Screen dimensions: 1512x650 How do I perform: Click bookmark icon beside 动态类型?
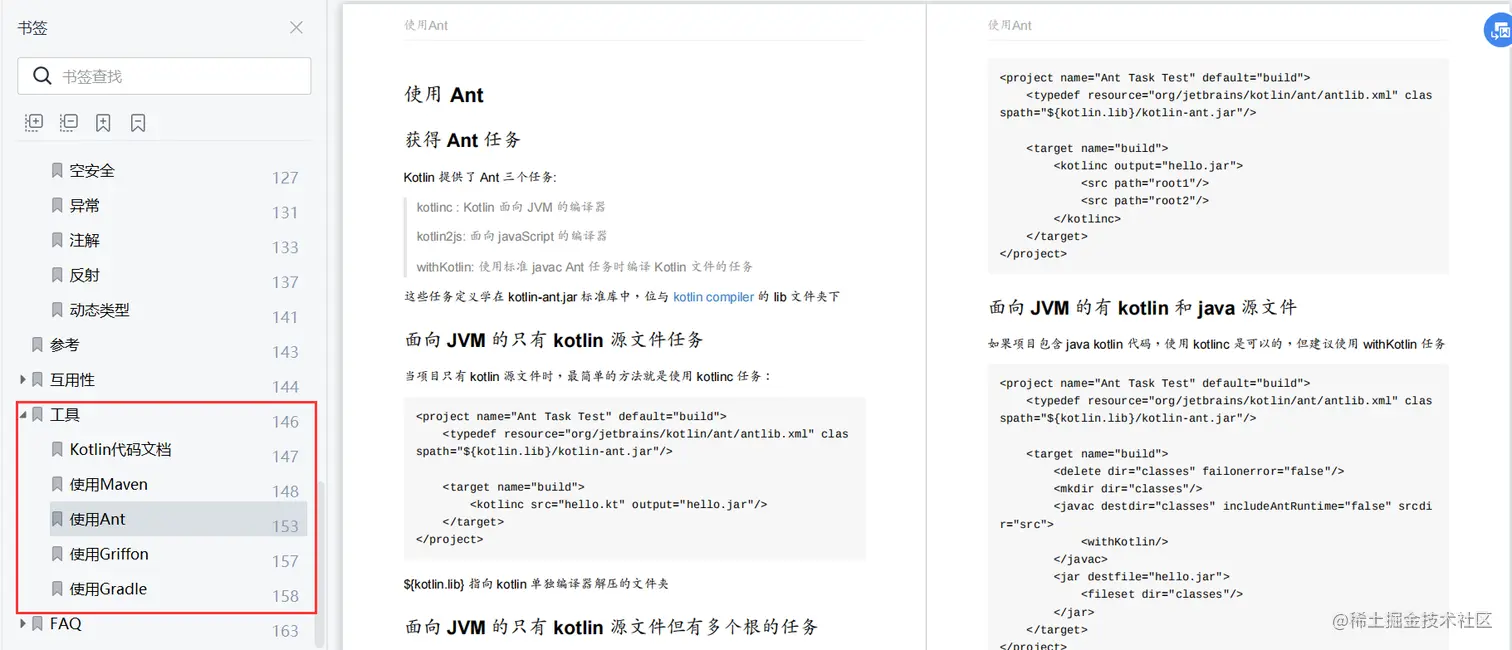[x=57, y=310]
